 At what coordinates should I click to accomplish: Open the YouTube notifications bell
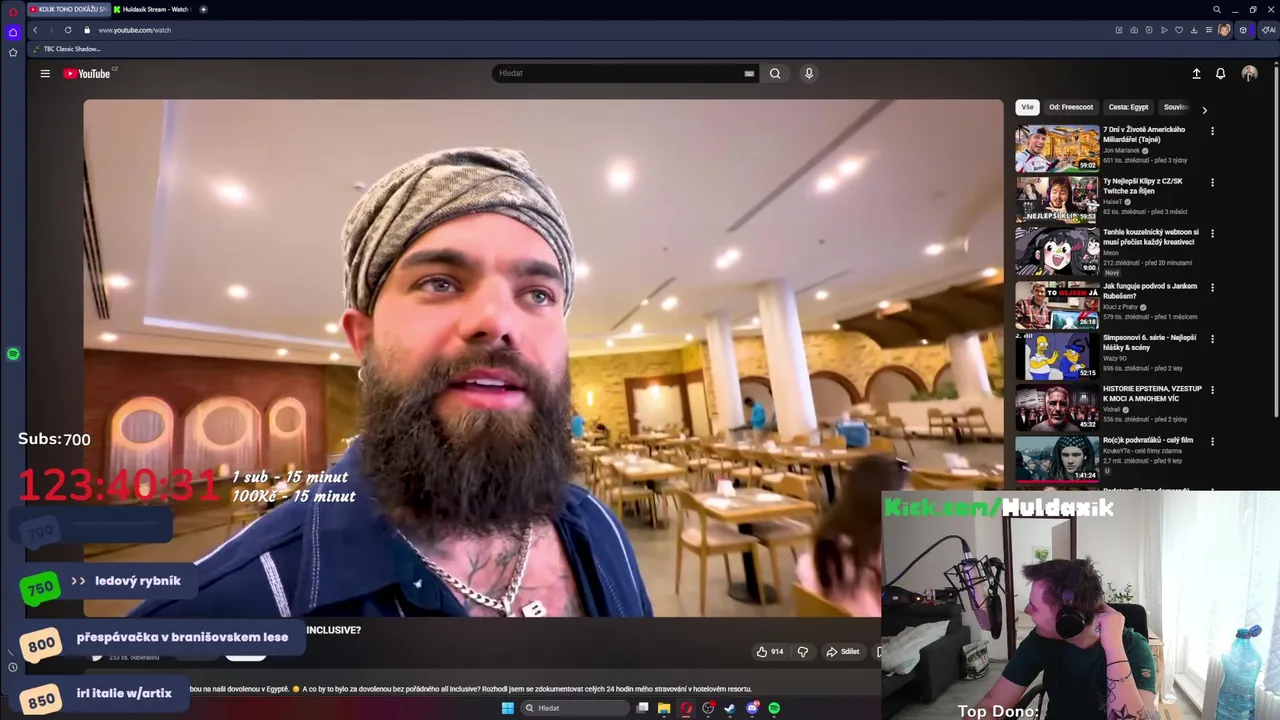tap(1220, 73)
